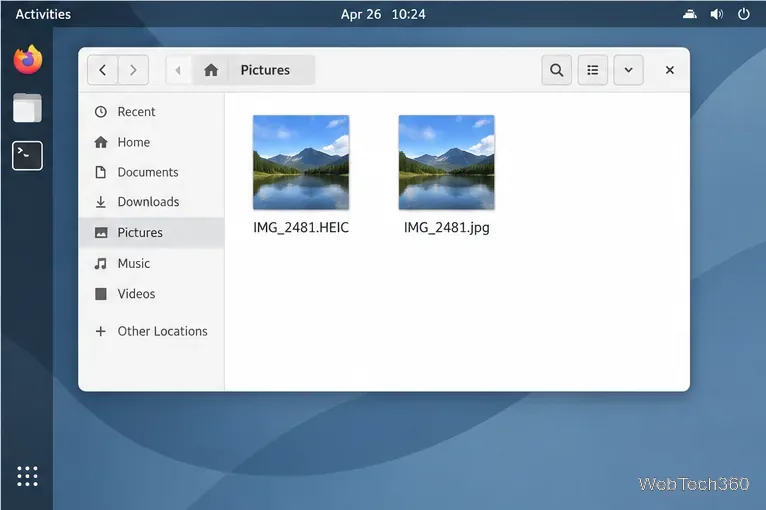Go to Home in the sidebar
The image size is (766, 510).
(151, 142)
